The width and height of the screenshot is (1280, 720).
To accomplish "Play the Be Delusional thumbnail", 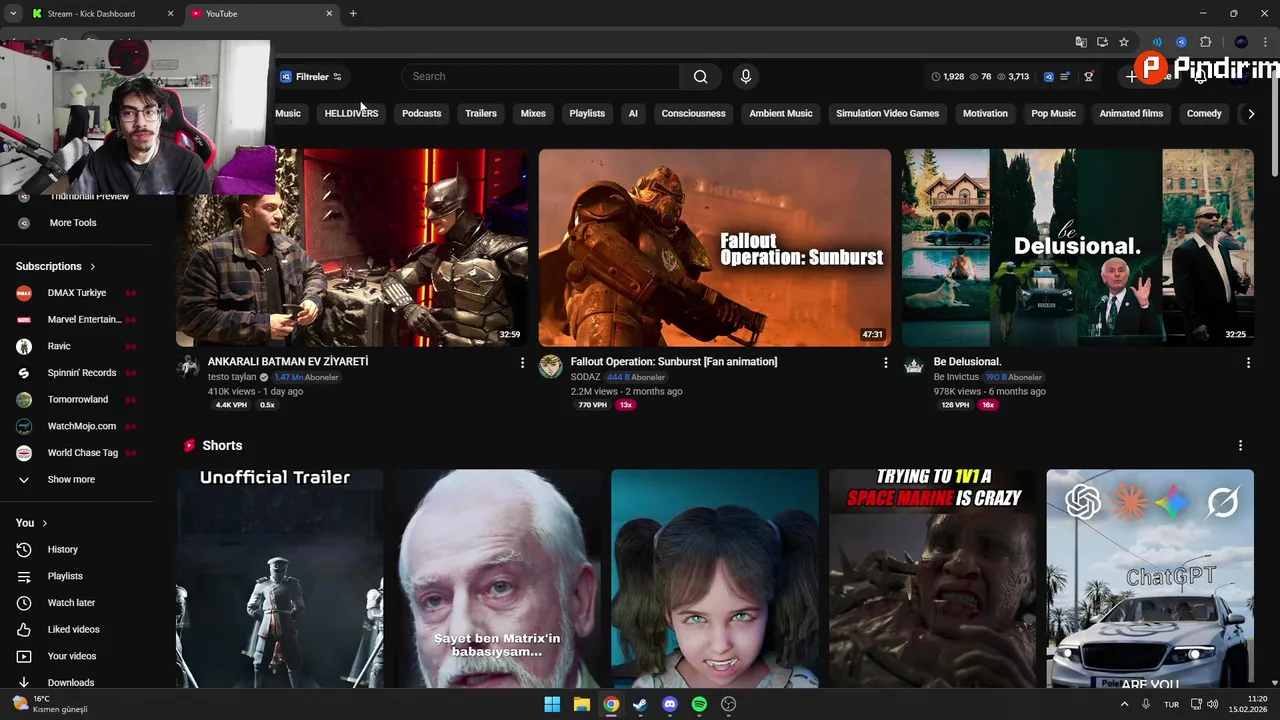I will [x=1078, y=248].
